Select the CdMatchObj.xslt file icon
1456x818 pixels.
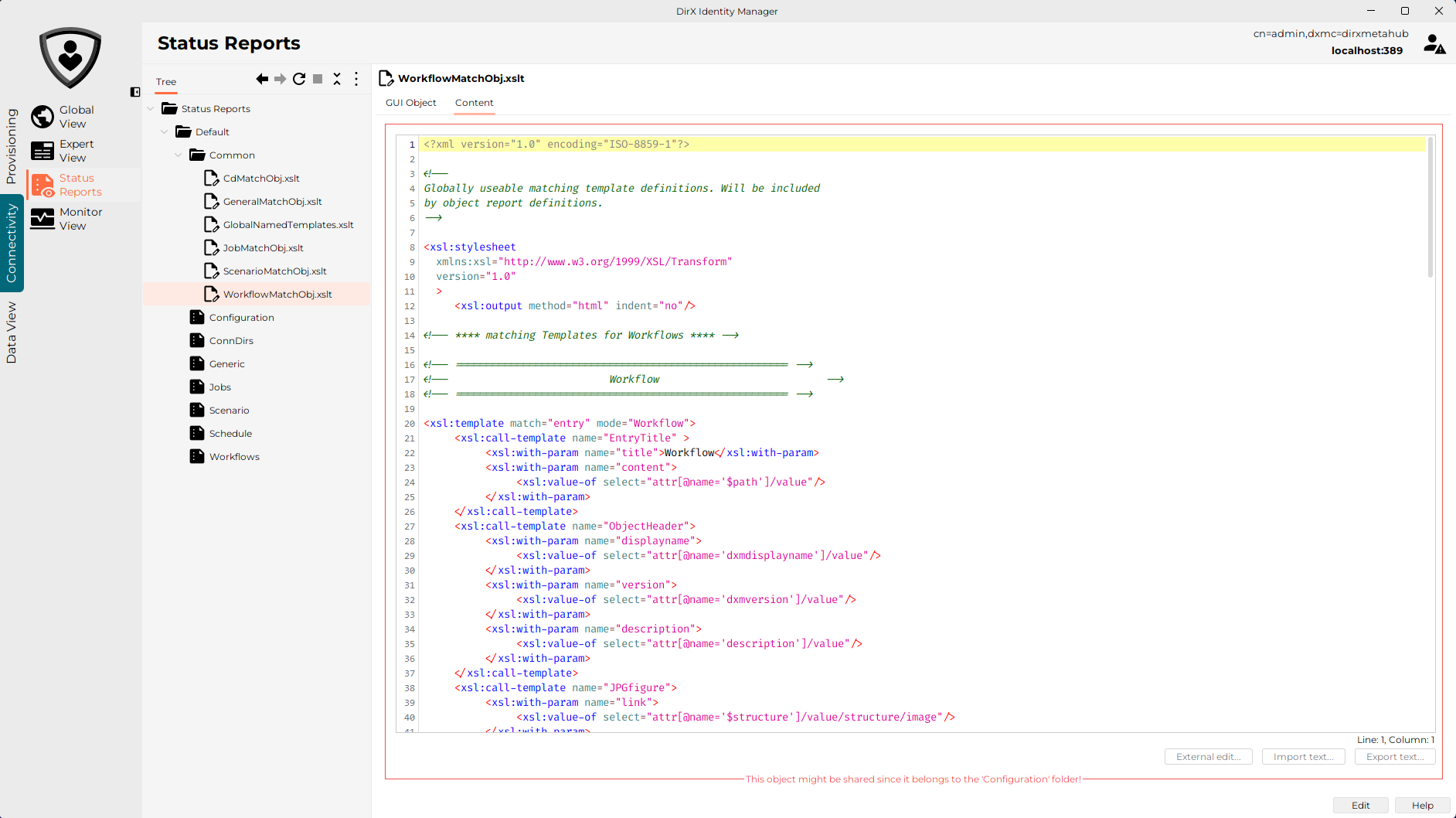(x=211, y=179)
